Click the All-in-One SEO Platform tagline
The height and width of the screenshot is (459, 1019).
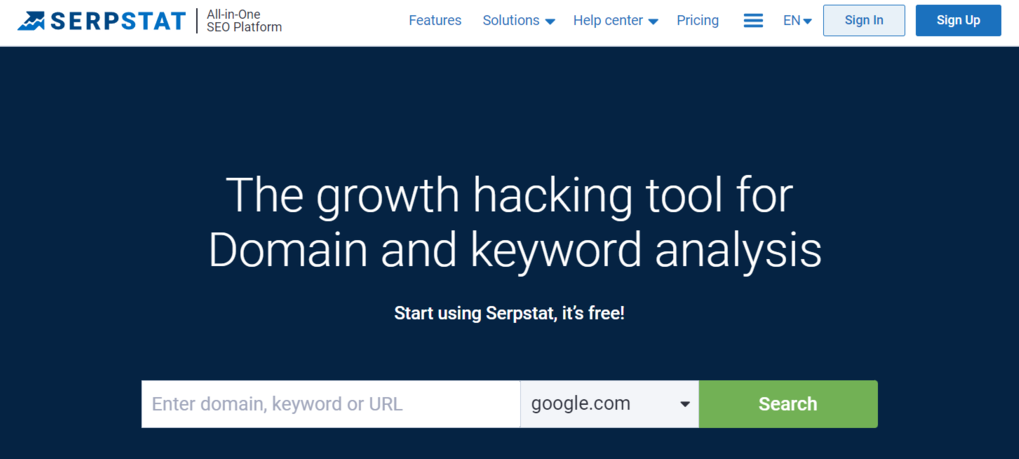[244, 20]
